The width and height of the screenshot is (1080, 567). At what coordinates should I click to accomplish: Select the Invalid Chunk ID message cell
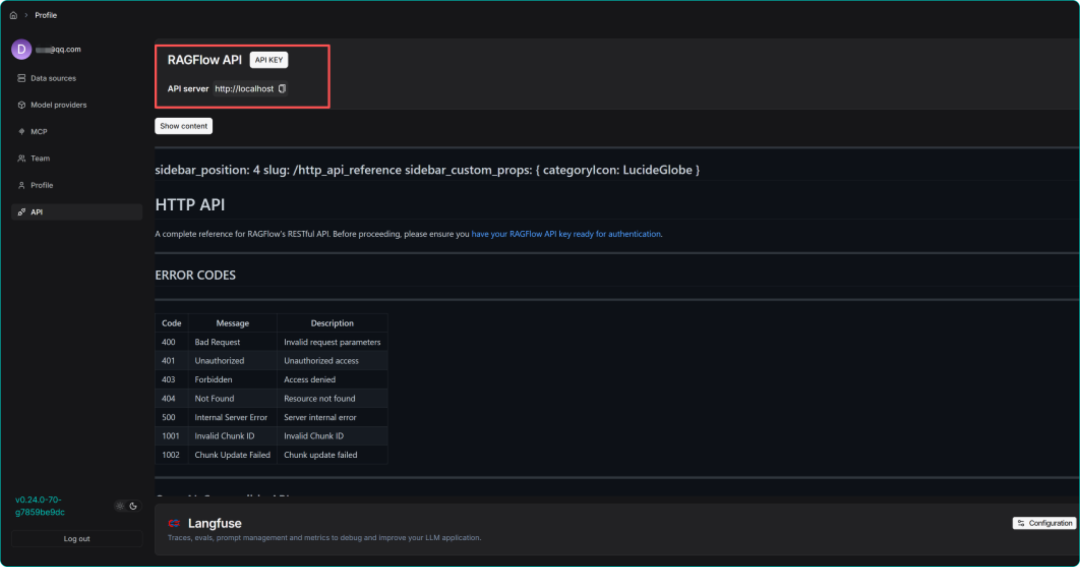tap(233, 436)
